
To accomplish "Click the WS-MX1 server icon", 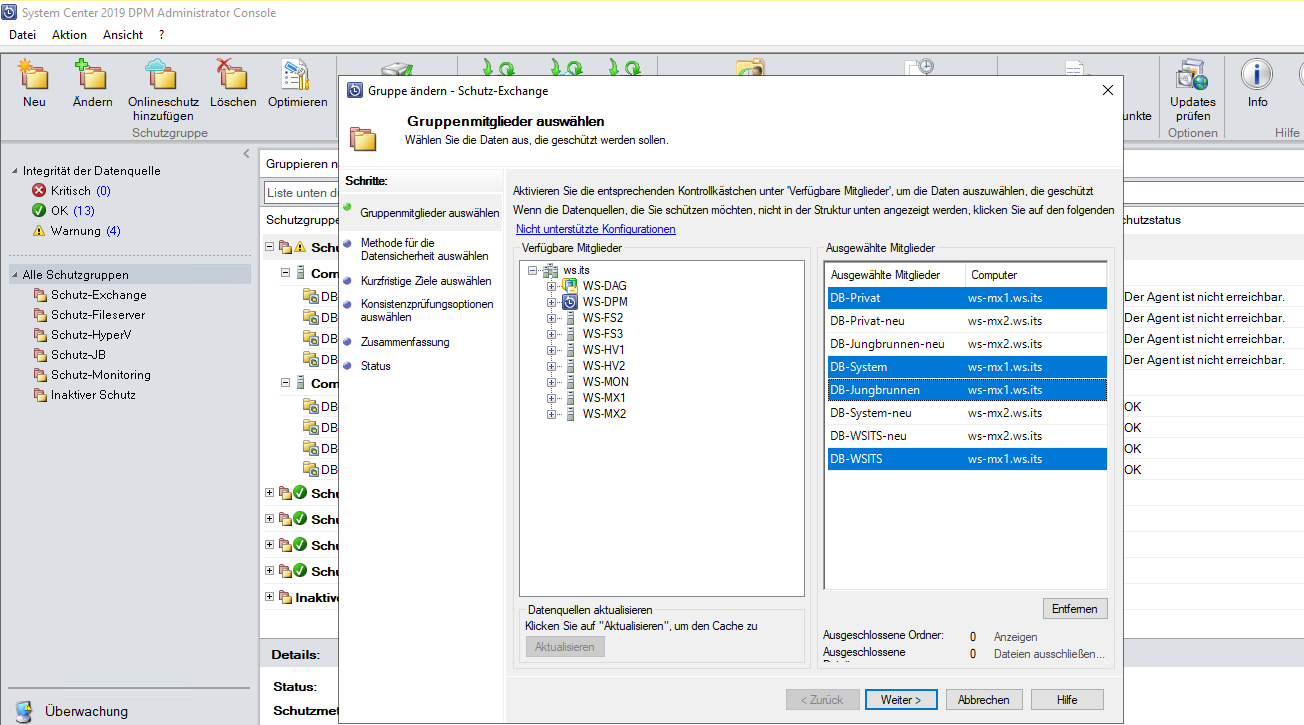I will click(x=570, y=398).
